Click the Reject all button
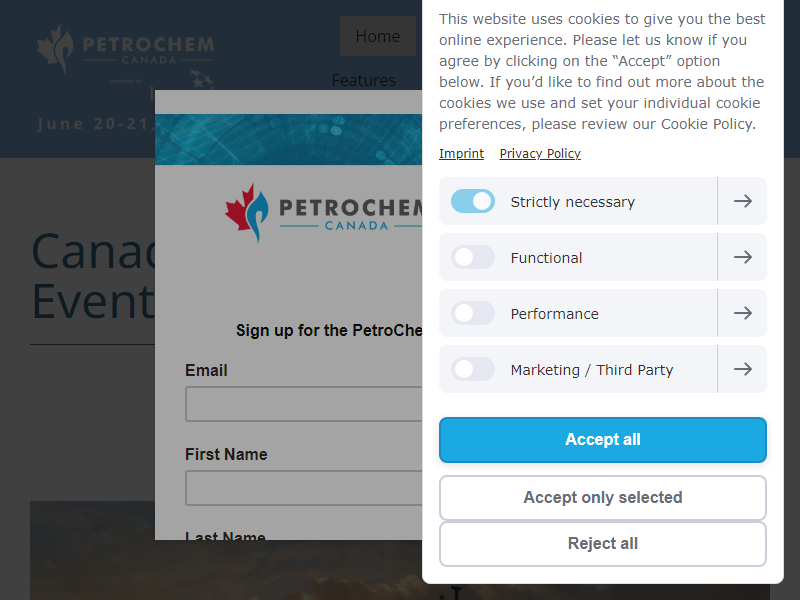This screenshot has width=800, height=600. click(x=603, y=544)
